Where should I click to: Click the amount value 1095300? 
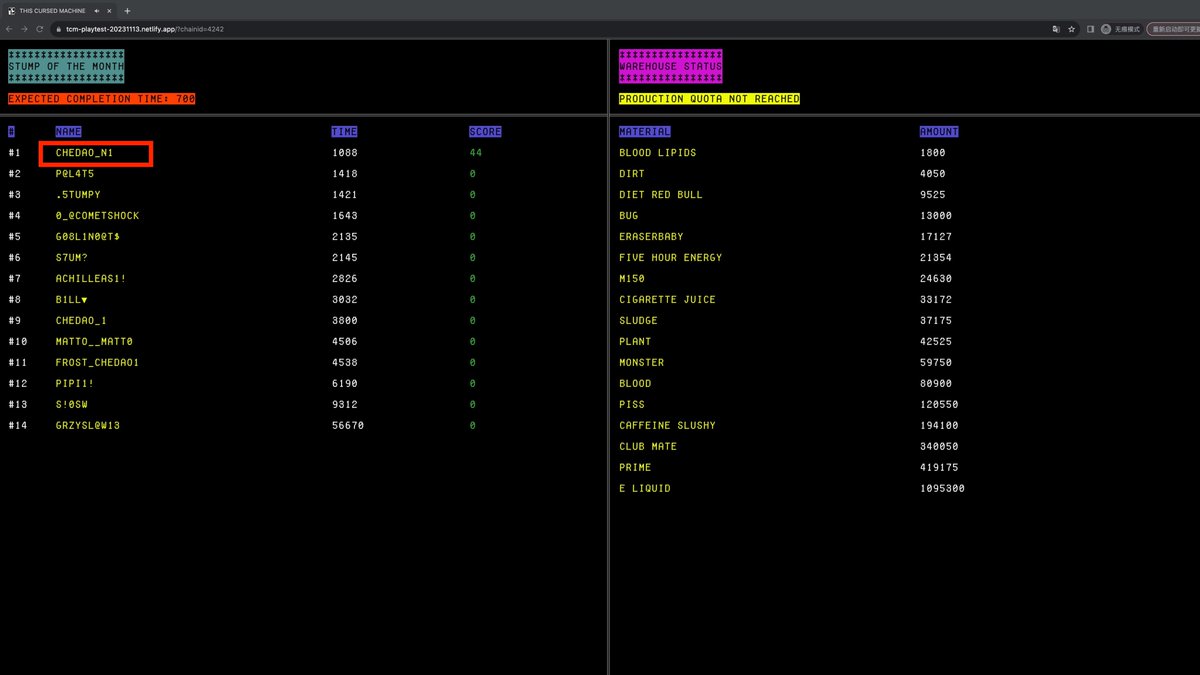[942, 489]
